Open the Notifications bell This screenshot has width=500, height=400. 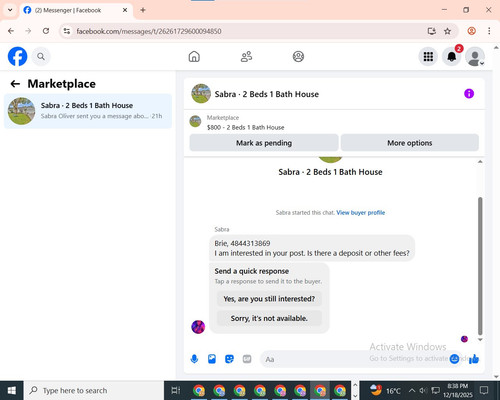(452, 56)
